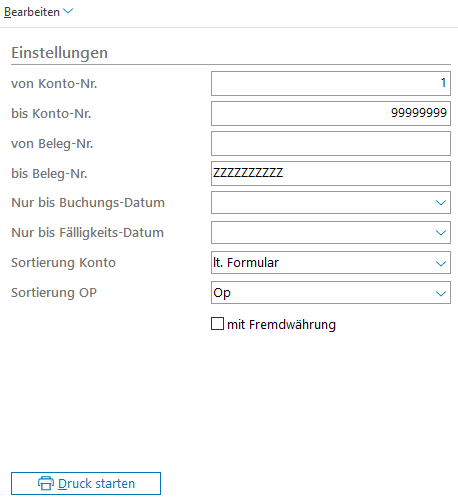Open the Nur bis Fälligkeits-Datum dropdown arrow
This screenshot has height=501, width=458.
click(441, 233)
